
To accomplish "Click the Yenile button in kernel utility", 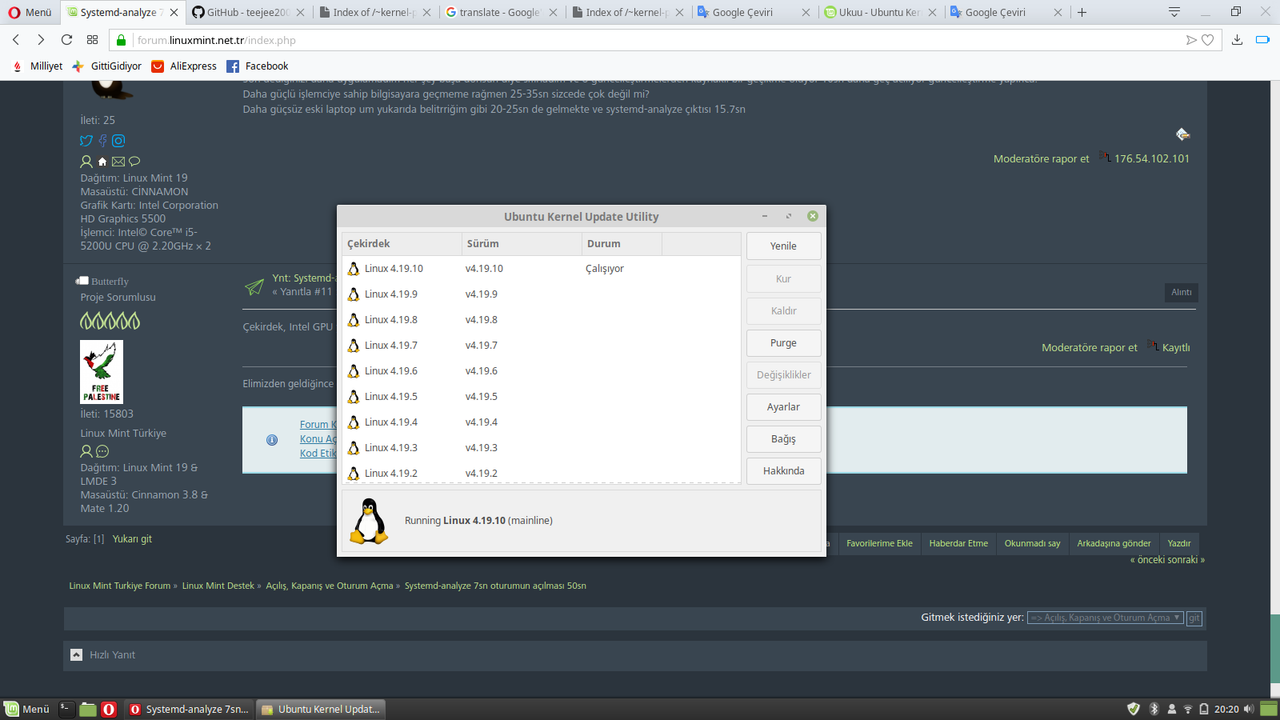I will (783, 246).
